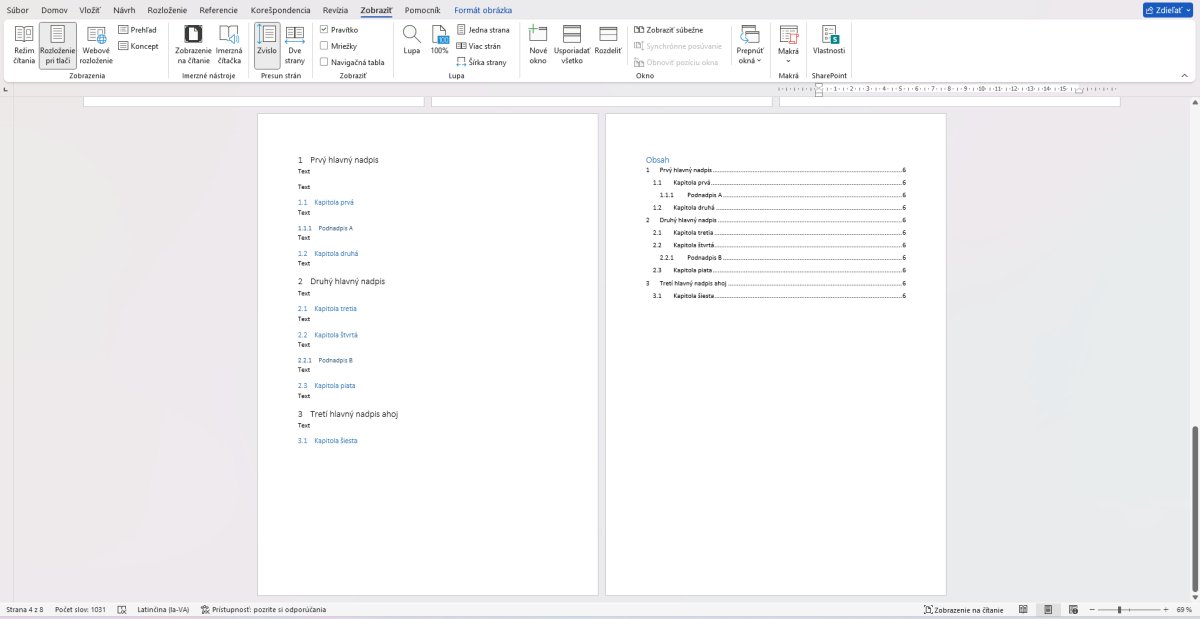Screen dimensions: 1200x619
Task: Open the Rozloženie tab
Action: pyautogui.click(x=167, y=9)
